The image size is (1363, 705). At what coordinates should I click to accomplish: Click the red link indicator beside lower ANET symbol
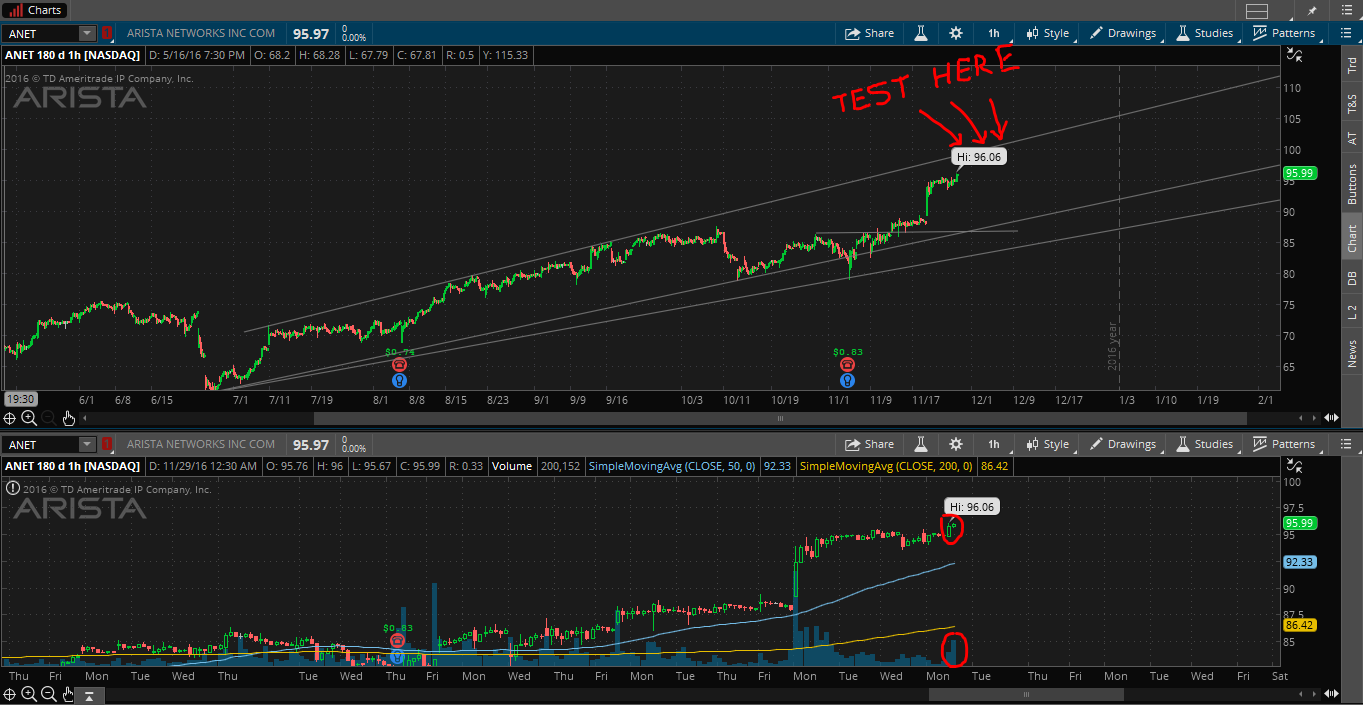tap(106, 444)
